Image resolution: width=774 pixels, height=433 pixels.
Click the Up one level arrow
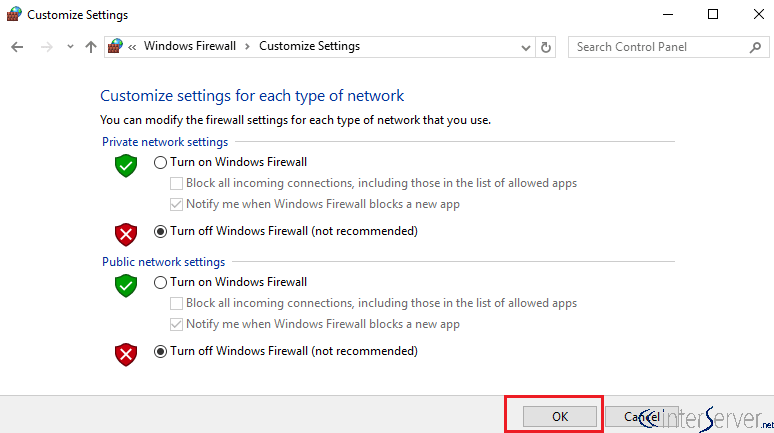90,47
